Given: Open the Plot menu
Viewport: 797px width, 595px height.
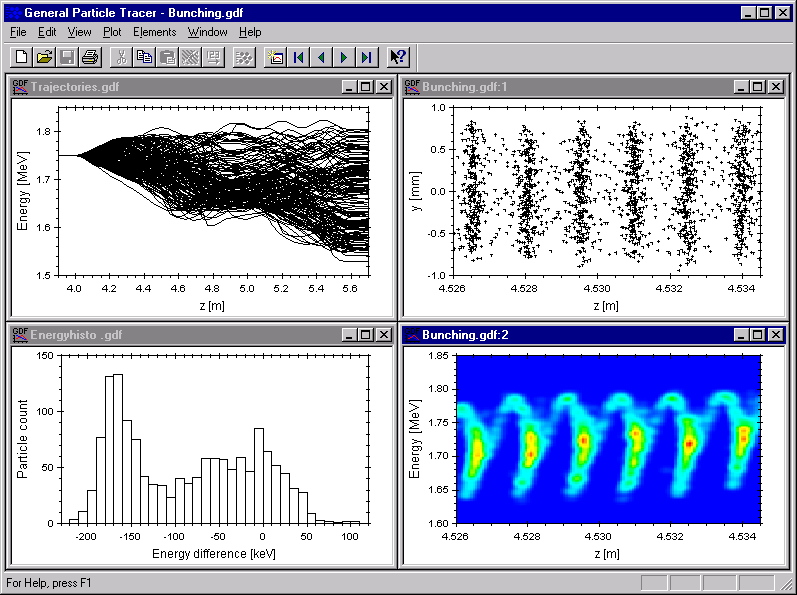Looking at the screenshot, I should 112,32.
